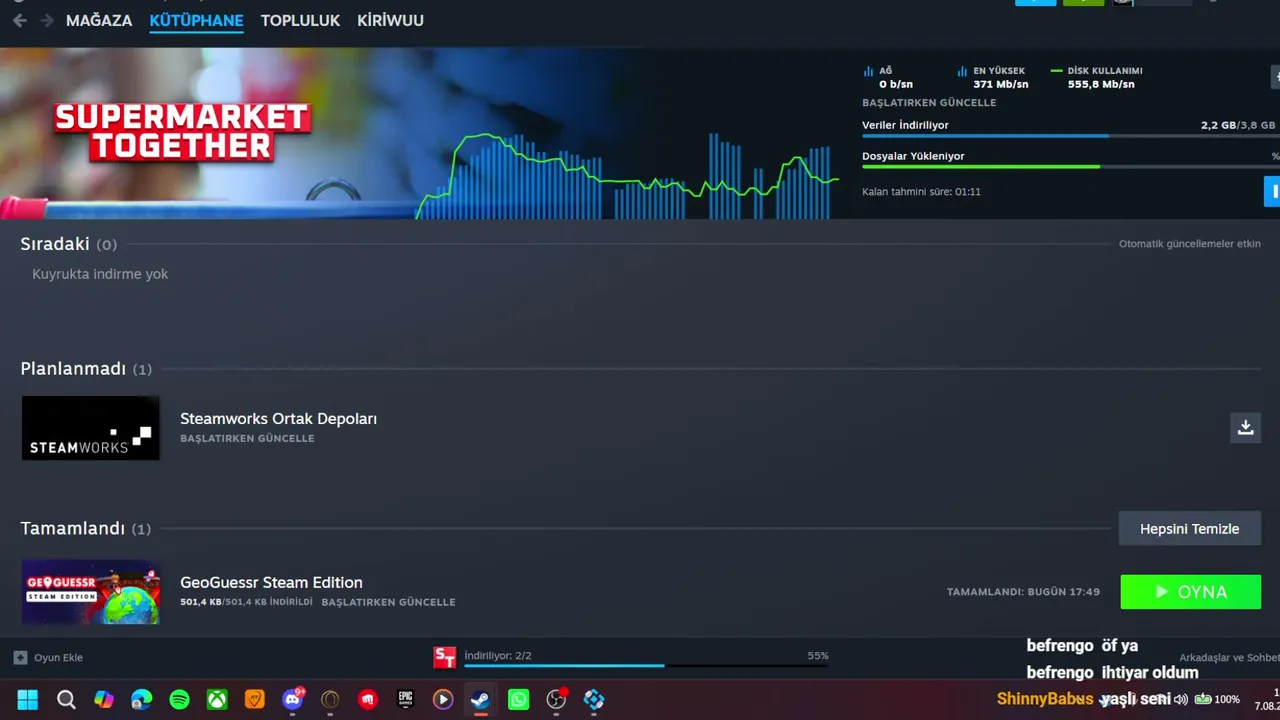1280x720 pixels.
Task: Click the Supermarket Together banner logo
Action: tap(182, 131)
